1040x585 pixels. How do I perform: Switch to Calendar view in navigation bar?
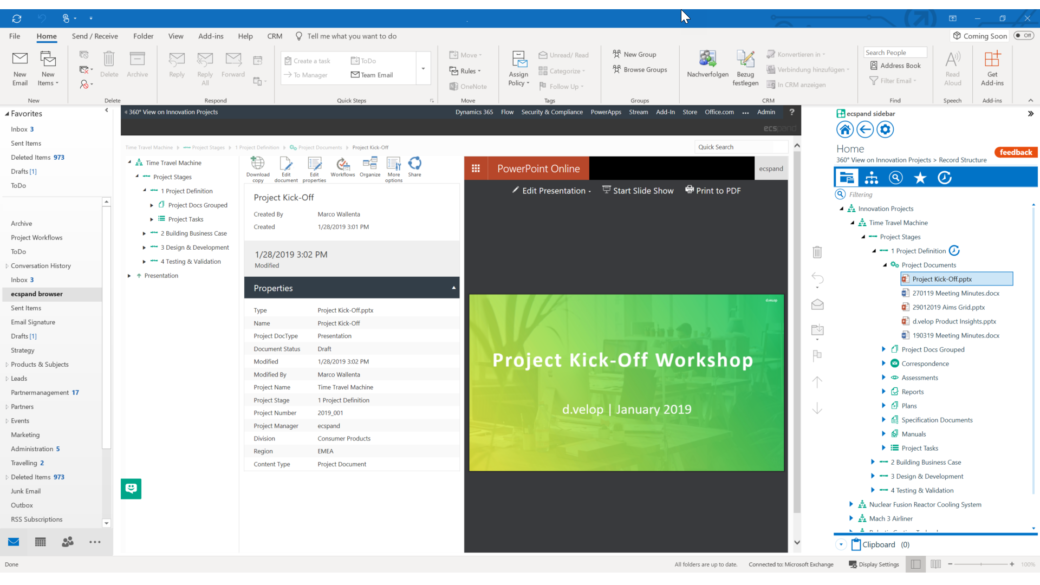pyautogui.click(x=40, y=542)
